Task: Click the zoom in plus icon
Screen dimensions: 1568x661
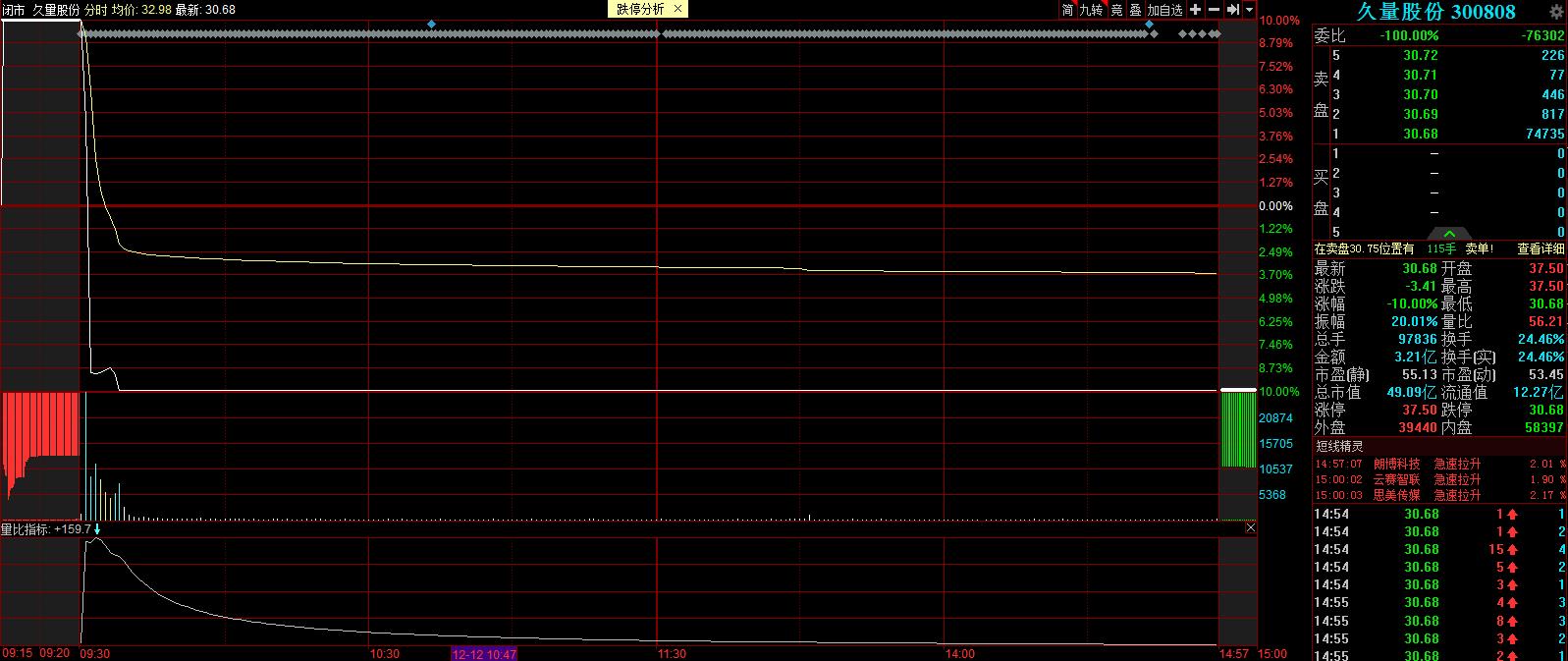Action: click(x=1195, y=10)
